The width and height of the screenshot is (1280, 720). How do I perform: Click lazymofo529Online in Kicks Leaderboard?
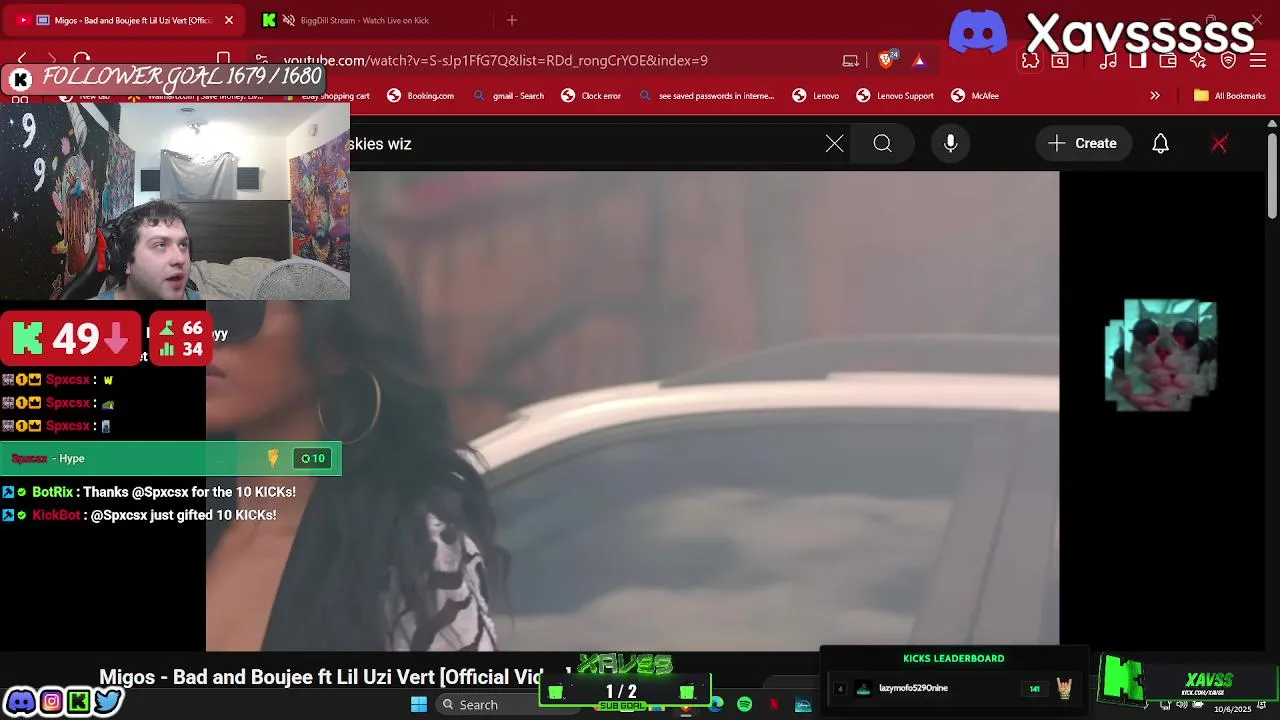tap(914, 688)
